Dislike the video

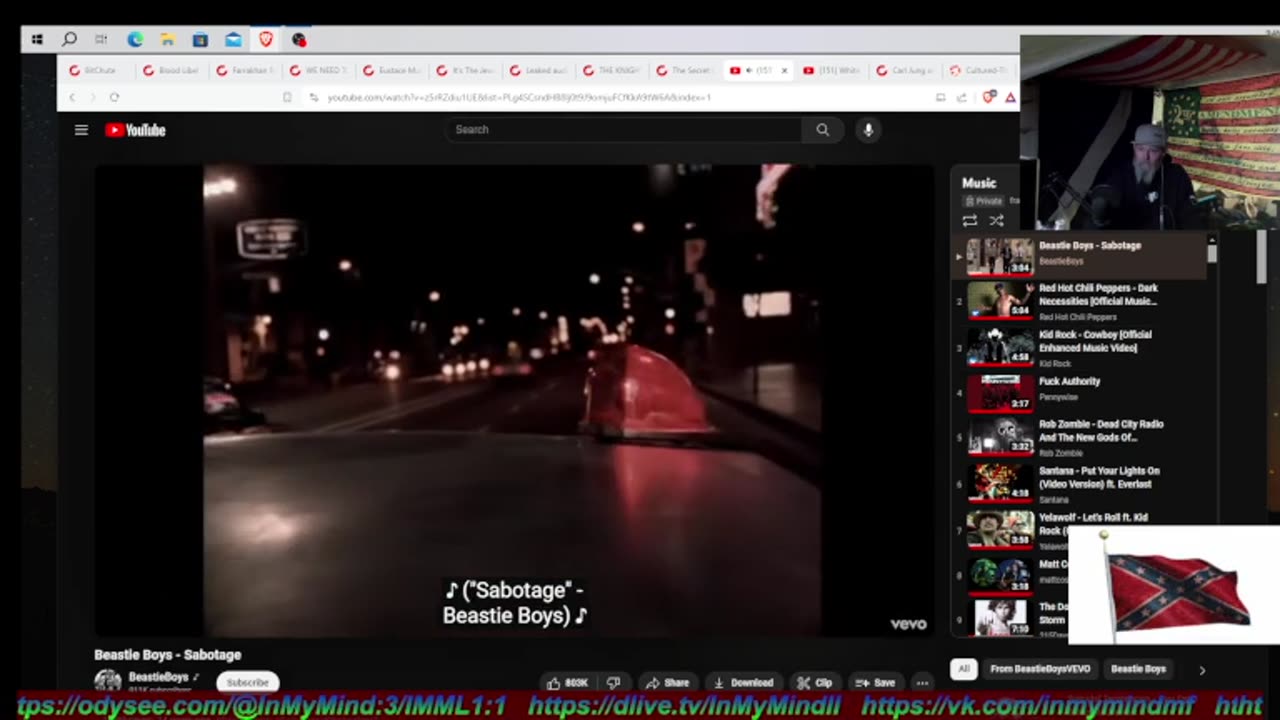tap(614, 683)
